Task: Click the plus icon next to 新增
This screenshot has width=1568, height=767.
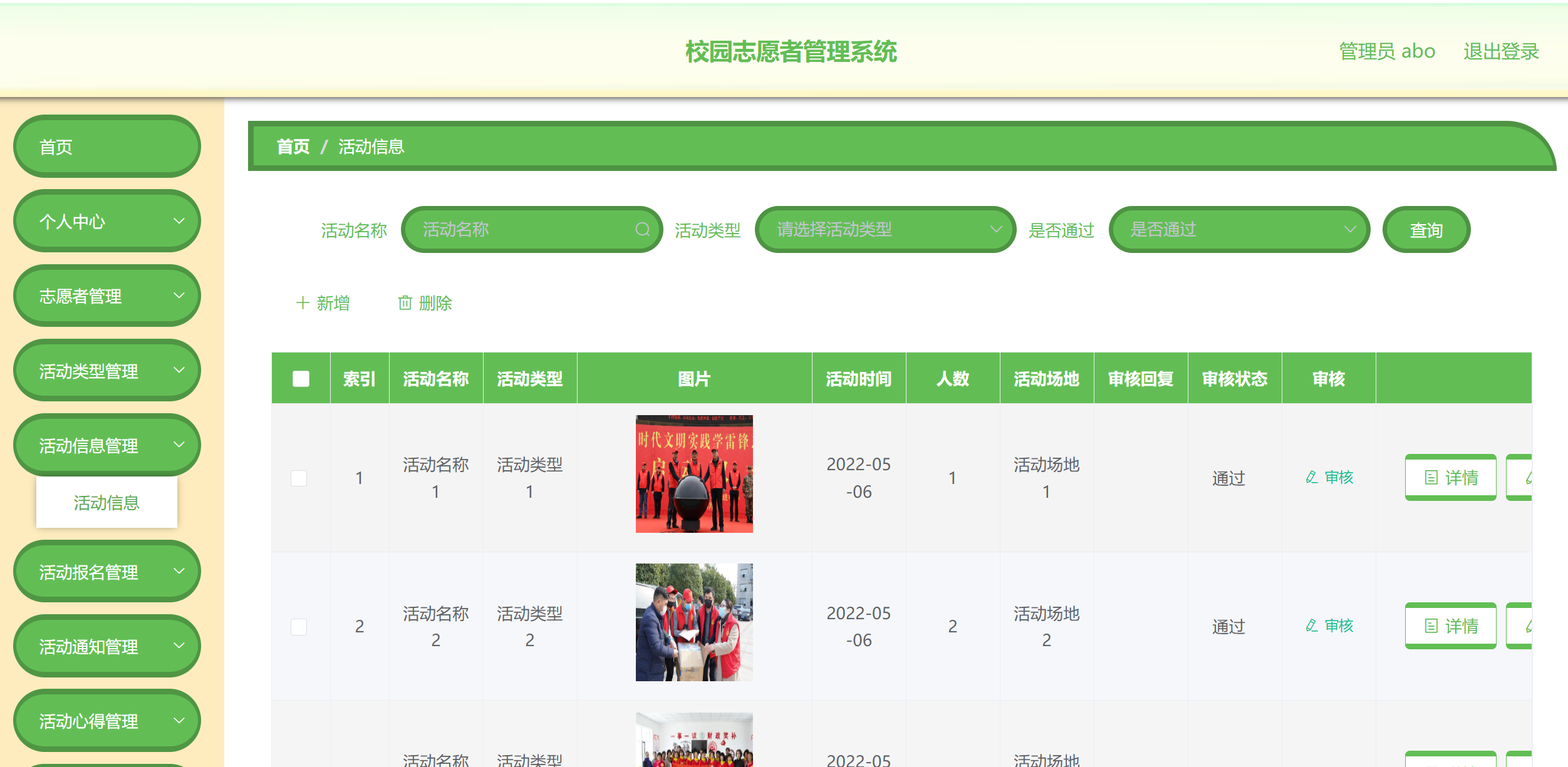Action: pyautogui.click(x=303, y=303)
